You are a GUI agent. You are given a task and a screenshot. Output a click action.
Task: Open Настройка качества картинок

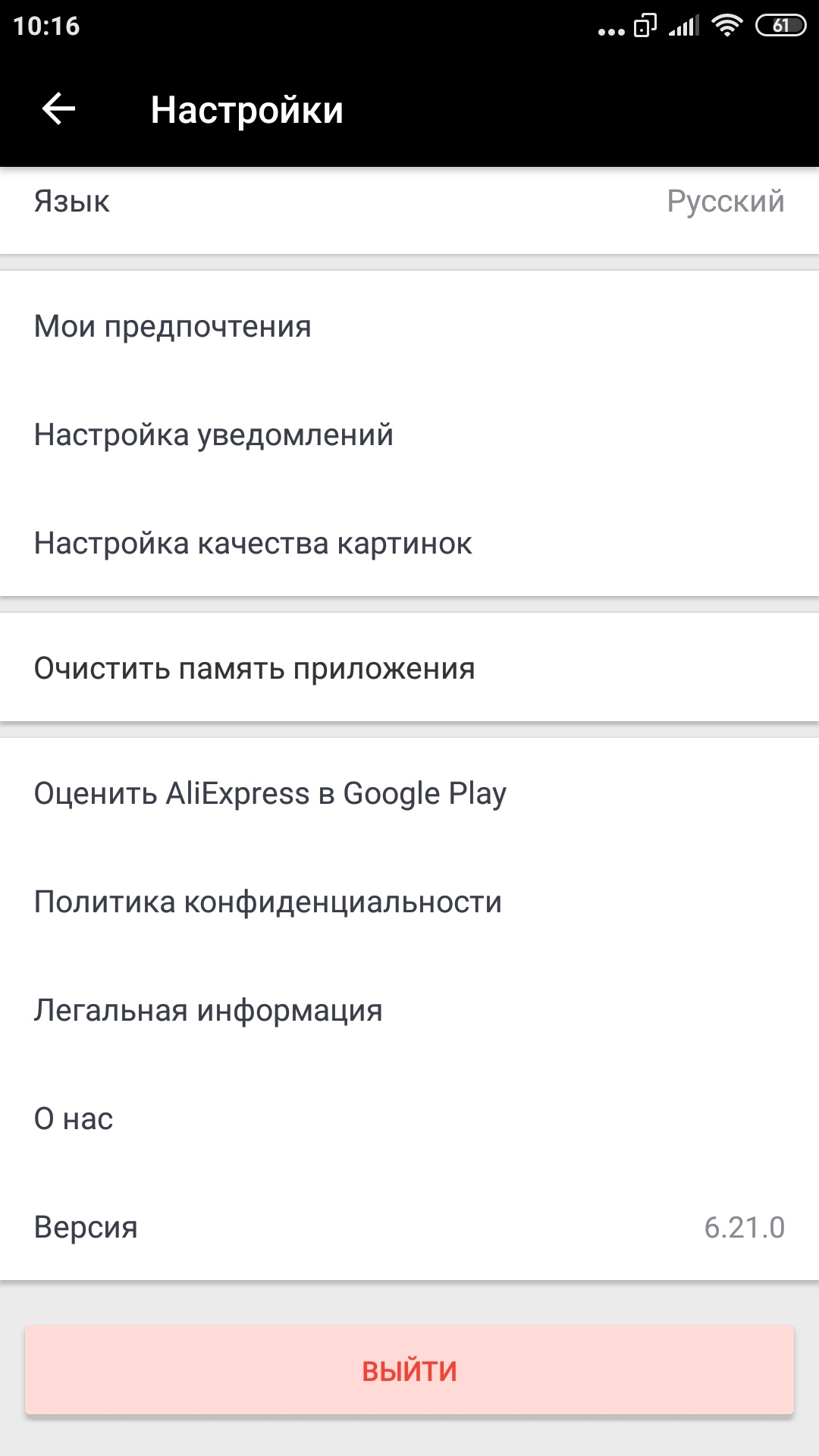(409, 543)
